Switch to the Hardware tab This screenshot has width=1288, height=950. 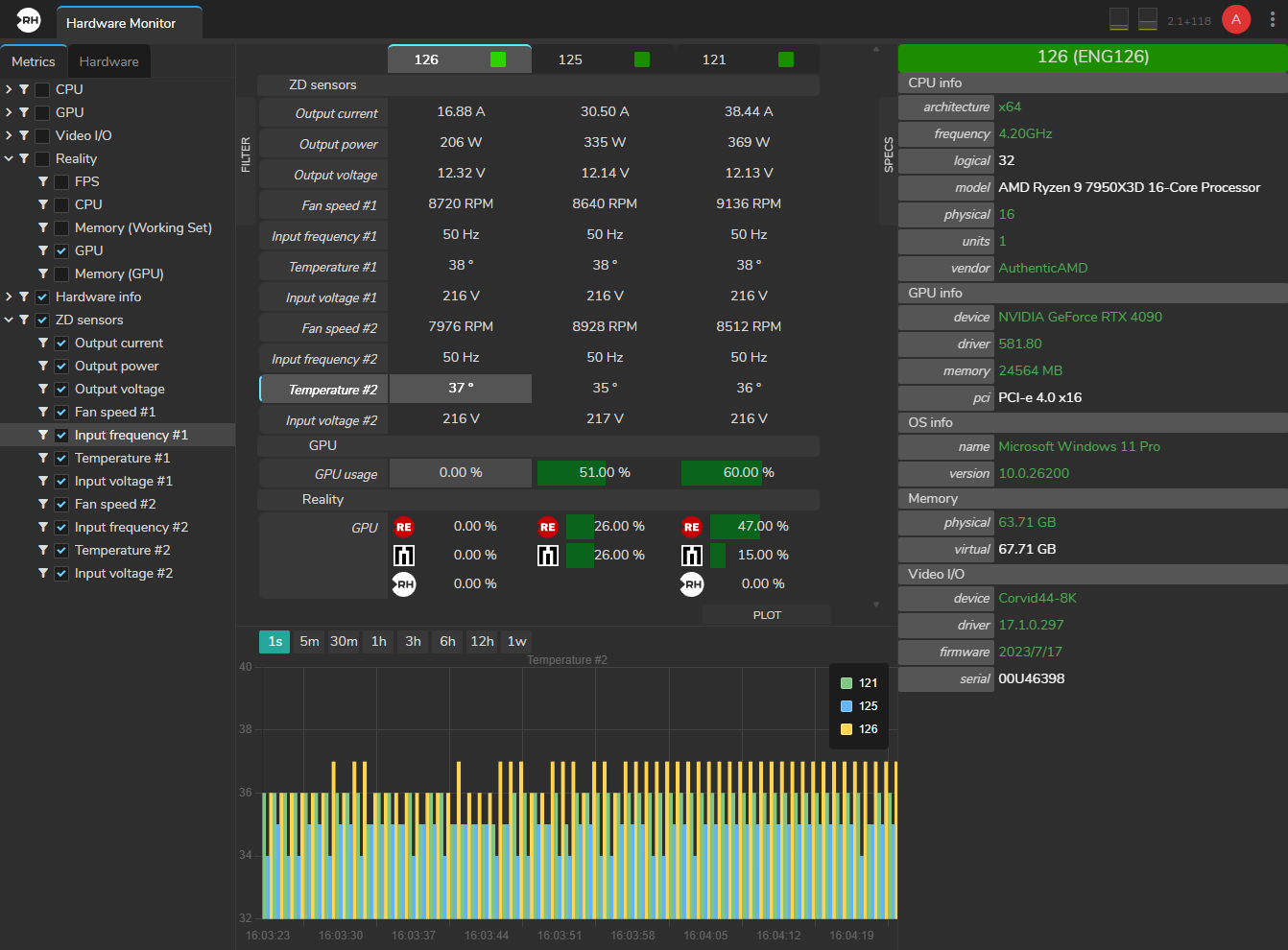click(108, 61)
